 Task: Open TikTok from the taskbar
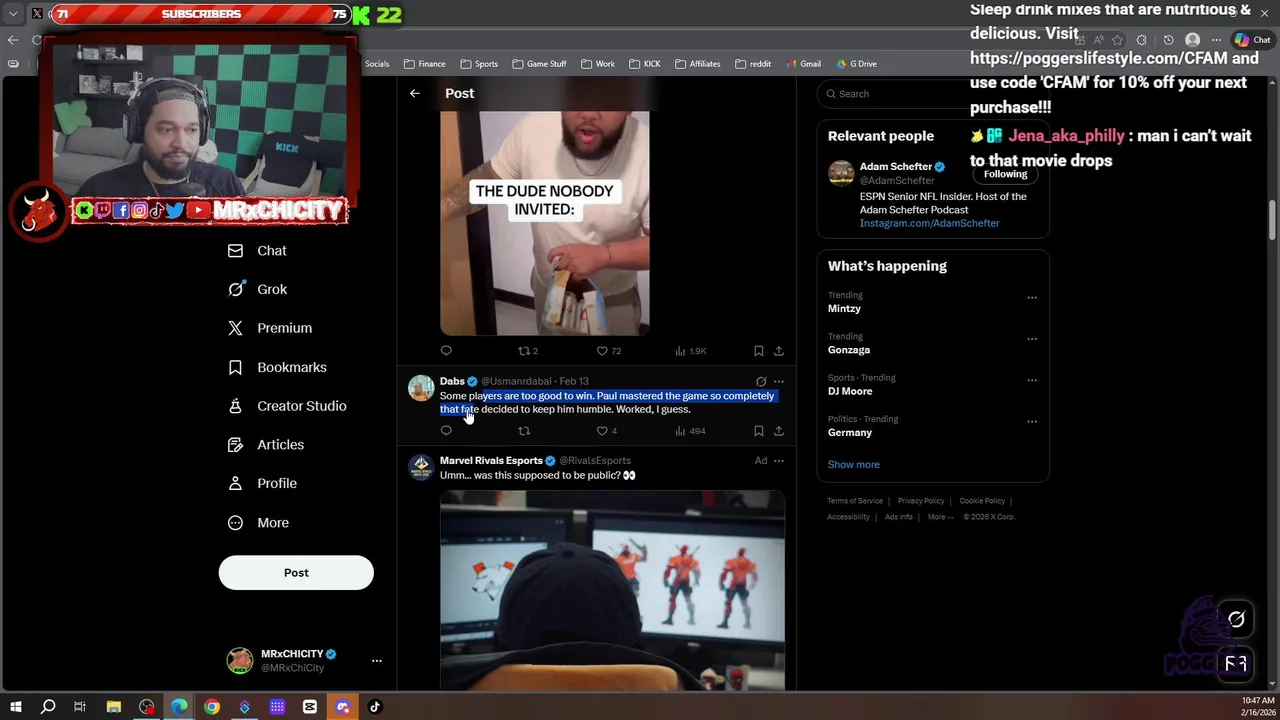(x=375, y=707)
